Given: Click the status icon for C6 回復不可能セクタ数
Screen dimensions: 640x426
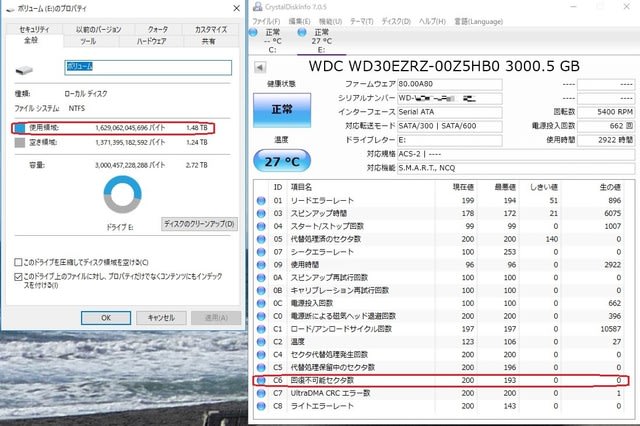Looking at the screenshot, I should coord(261,380).
